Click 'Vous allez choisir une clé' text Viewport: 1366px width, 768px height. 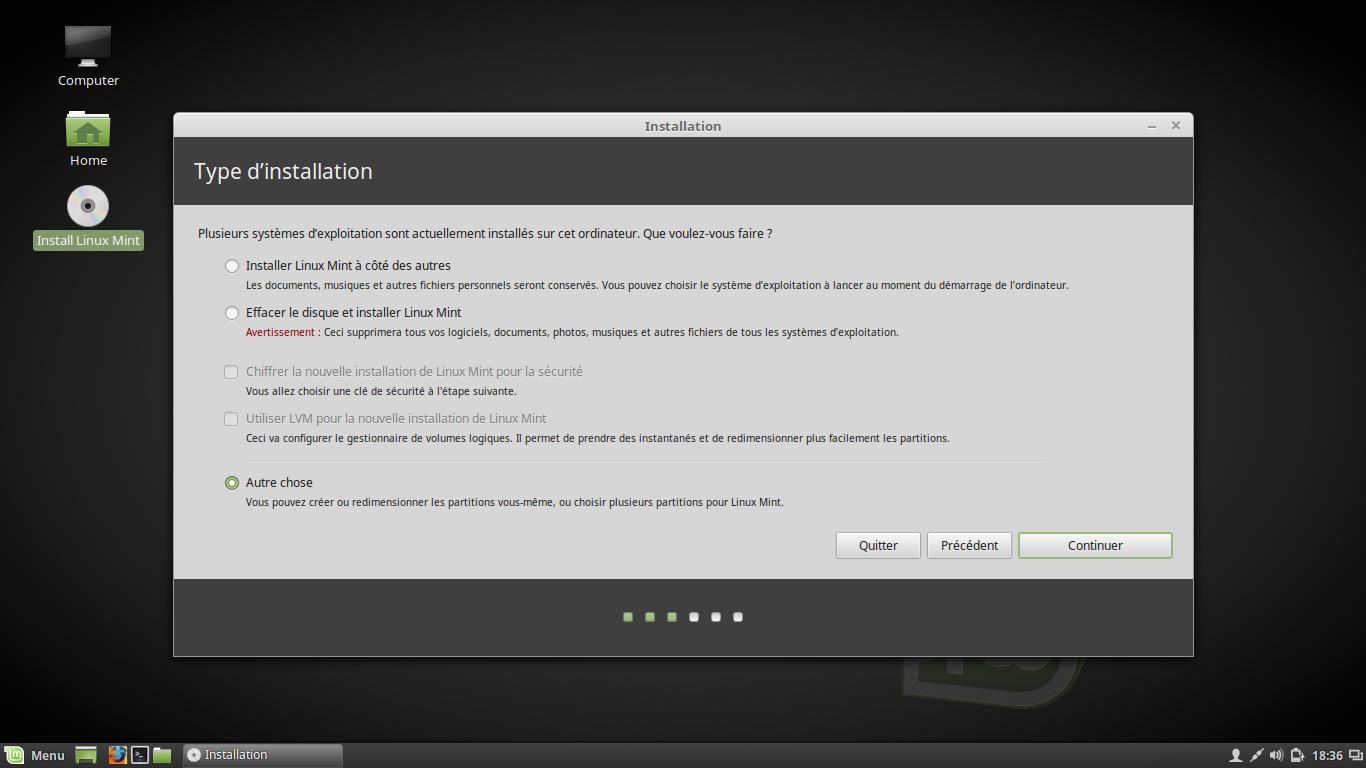pos(381,391)
